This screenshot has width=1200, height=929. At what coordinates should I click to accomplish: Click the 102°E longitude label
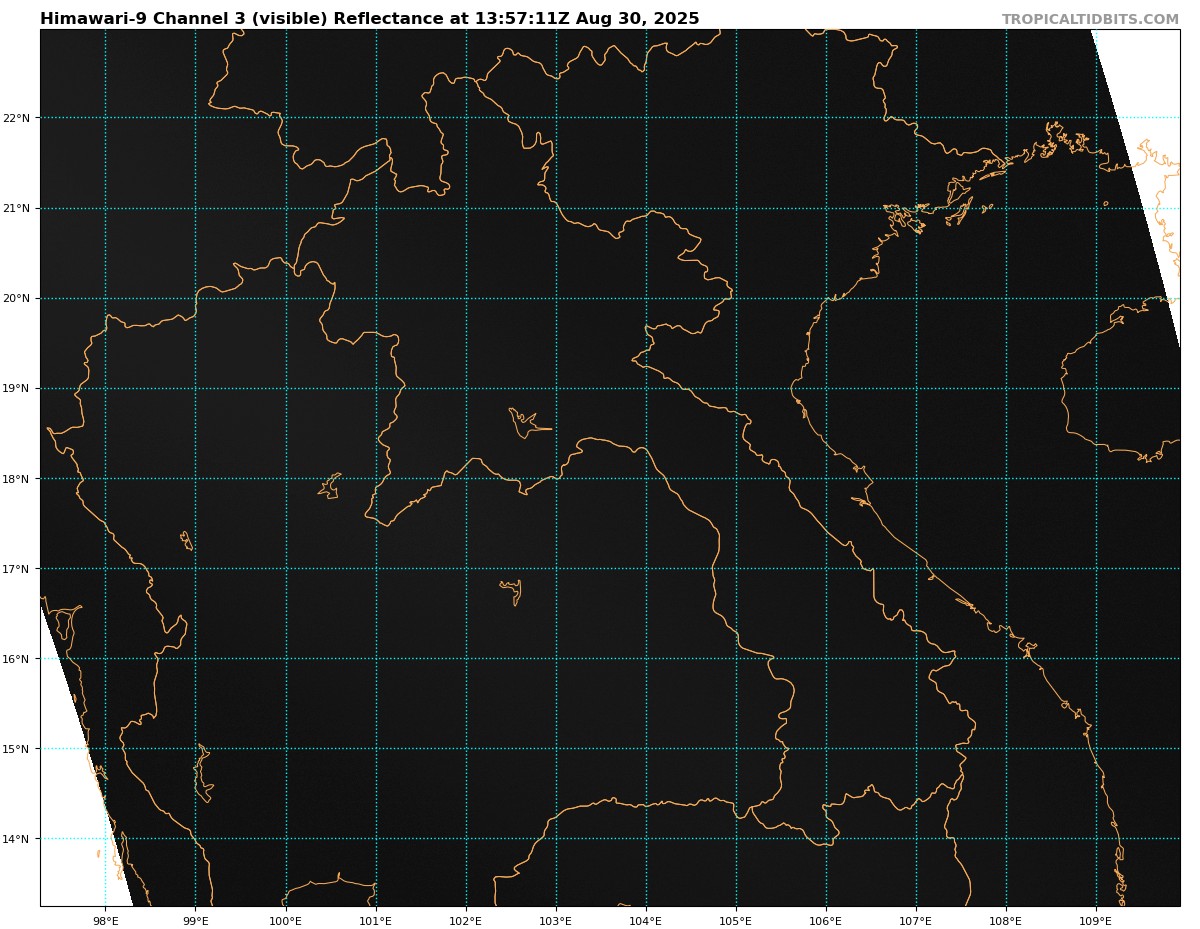pyautogui.click(x=465, y=920)
